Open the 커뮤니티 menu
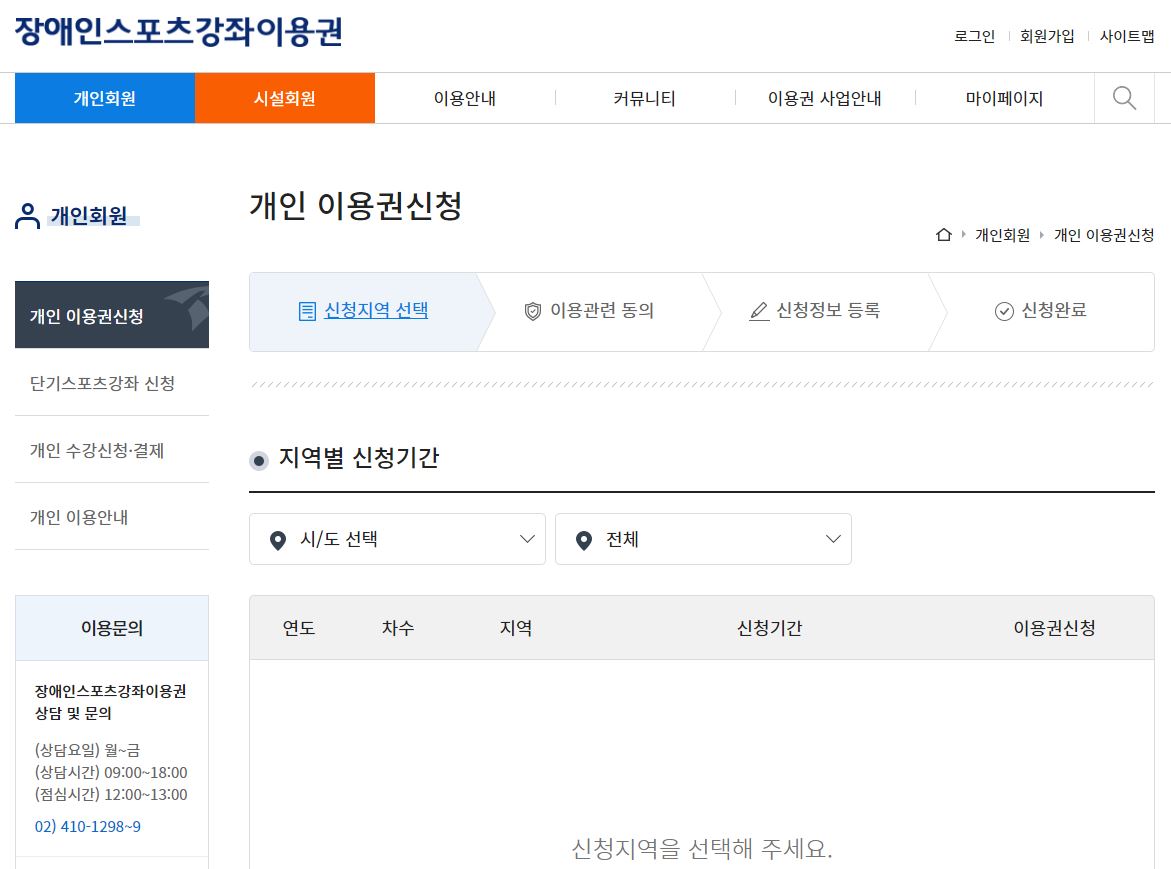Image resolution: width=1171 pixels, height=869 pixels. (x=645, y=97)
